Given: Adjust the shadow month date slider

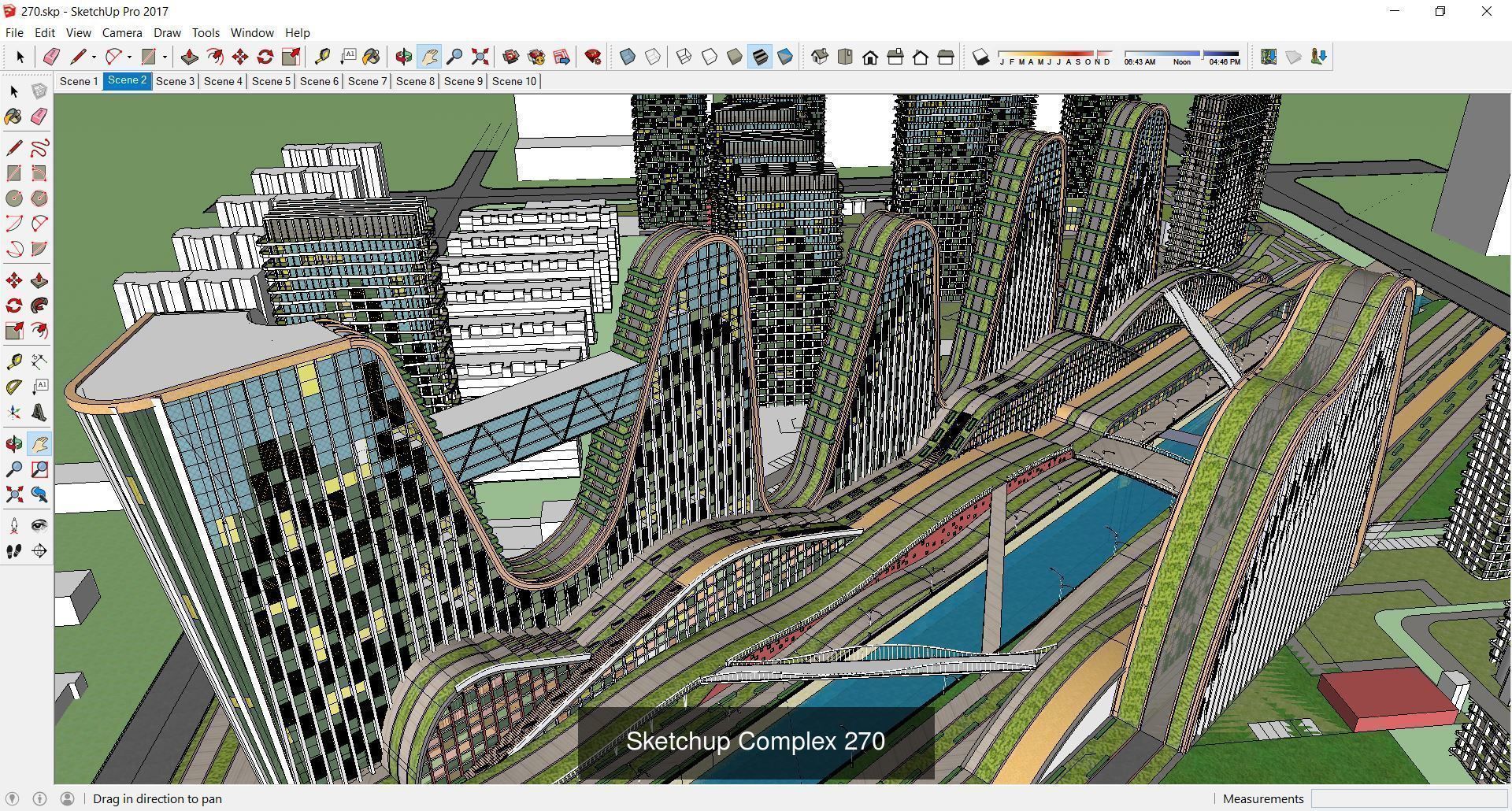Looking at the screenshot, I should click(1055, 57).
